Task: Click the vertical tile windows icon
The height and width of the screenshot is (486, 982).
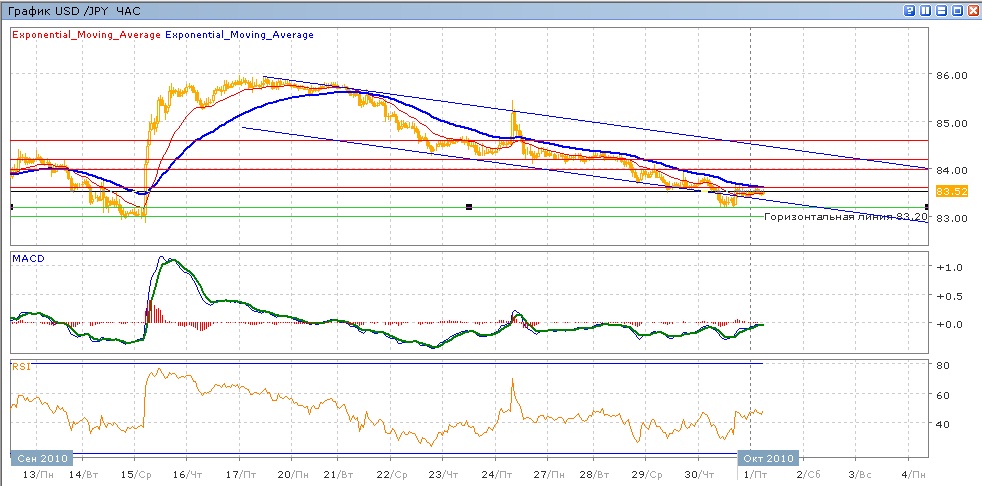Action: tap(925, 10)
